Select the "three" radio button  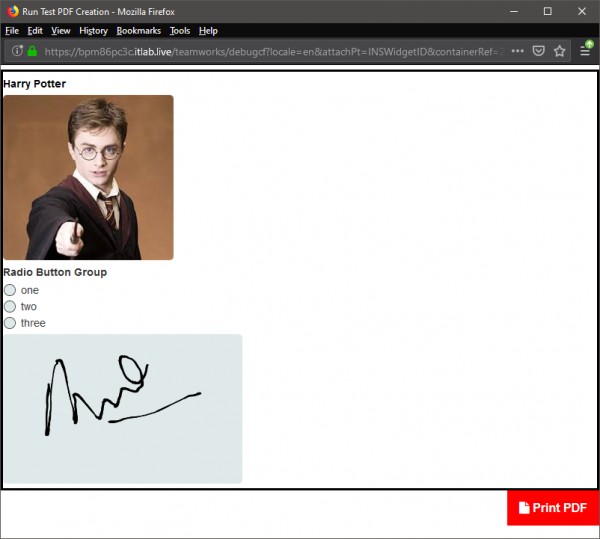click(x=10, y=323)
